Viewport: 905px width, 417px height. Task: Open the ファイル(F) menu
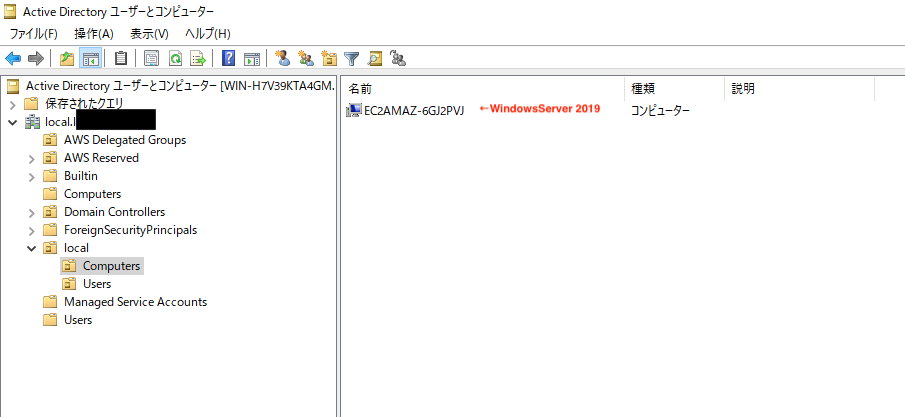coord(33,33)
